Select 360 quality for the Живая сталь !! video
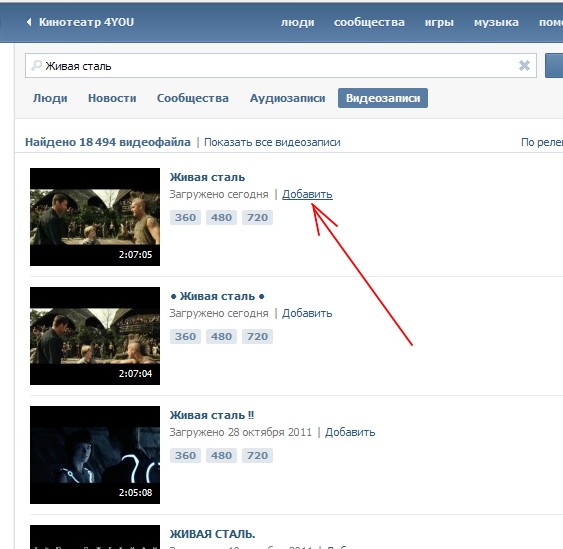This screenshot has height=549, width=563. (x=185, y=455)
